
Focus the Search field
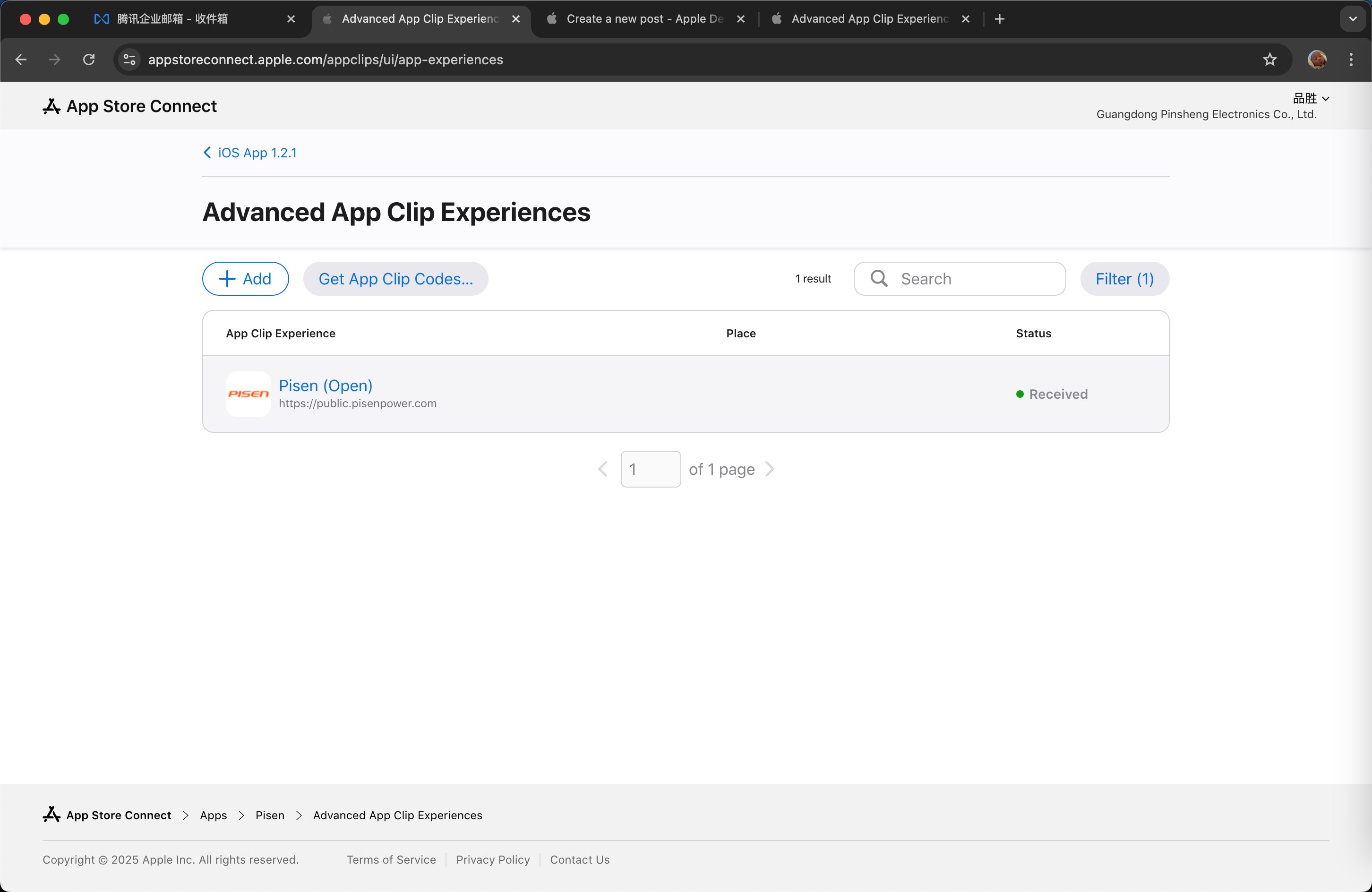coord(960,279)
